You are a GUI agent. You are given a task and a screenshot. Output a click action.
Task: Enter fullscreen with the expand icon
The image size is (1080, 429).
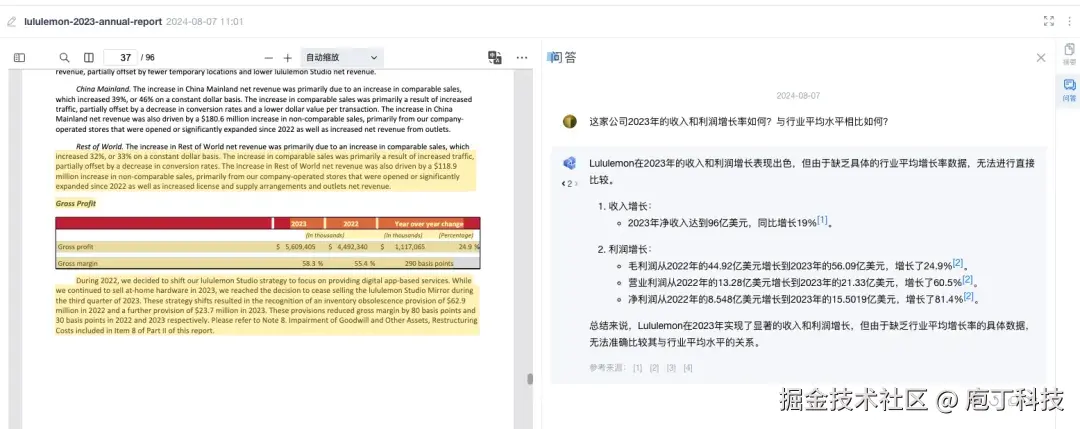coord(1049,21)
